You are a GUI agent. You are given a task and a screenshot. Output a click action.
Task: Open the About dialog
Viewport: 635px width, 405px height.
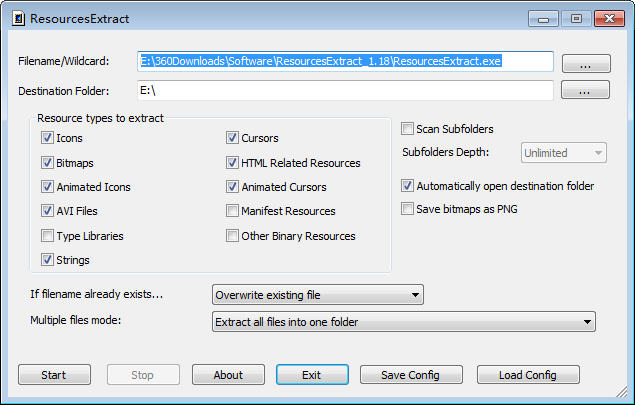228,375
